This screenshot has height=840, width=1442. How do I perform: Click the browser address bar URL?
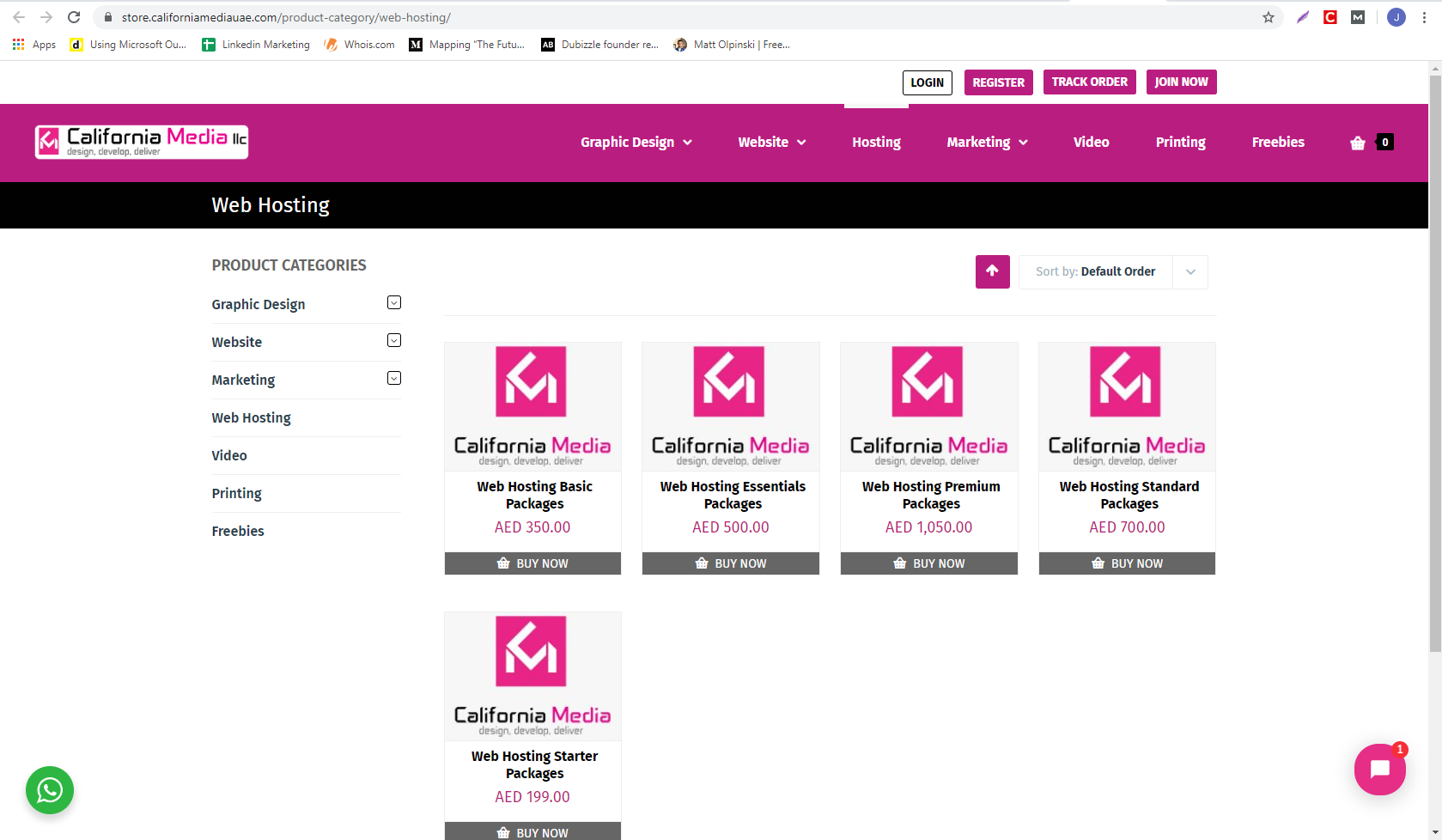(x=286, y=17)
